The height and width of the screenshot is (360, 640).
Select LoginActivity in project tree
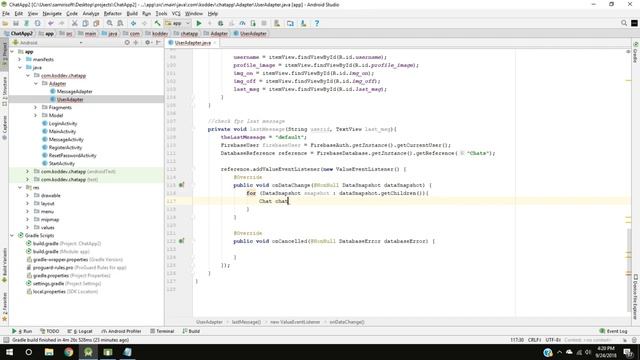coord(63,123)
